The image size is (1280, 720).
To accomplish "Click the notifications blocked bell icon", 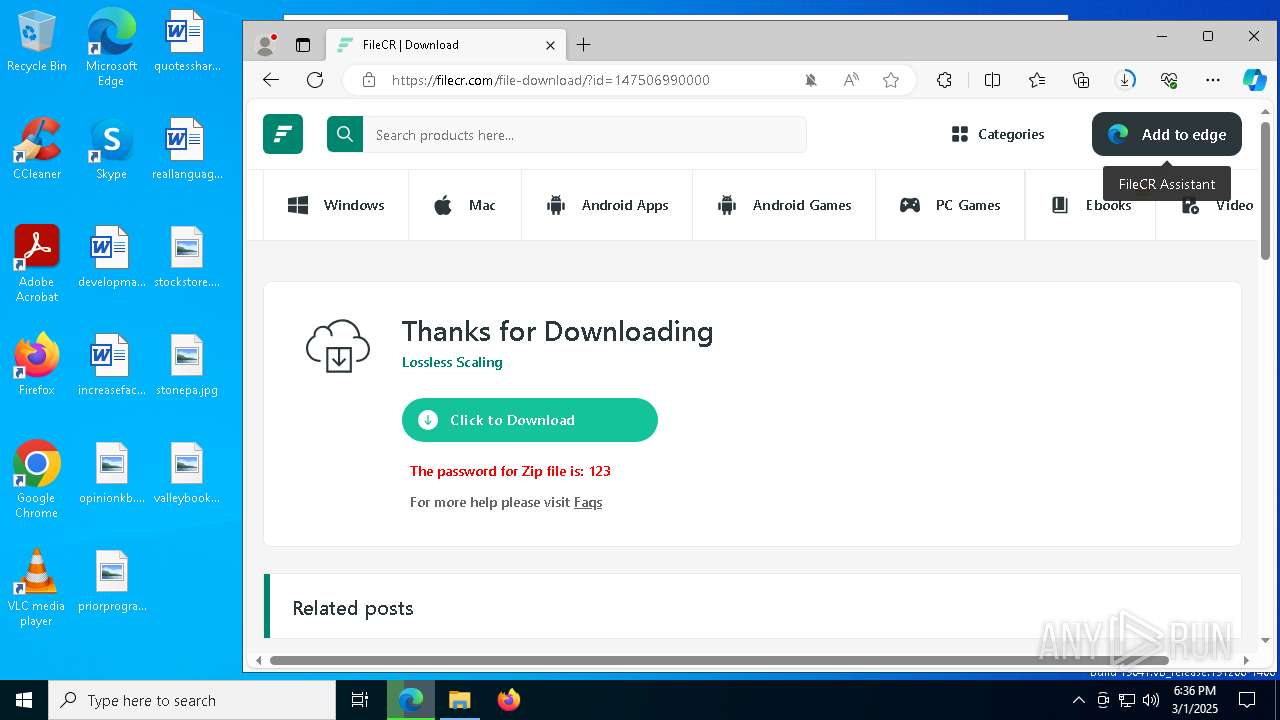I will (811, 80).
